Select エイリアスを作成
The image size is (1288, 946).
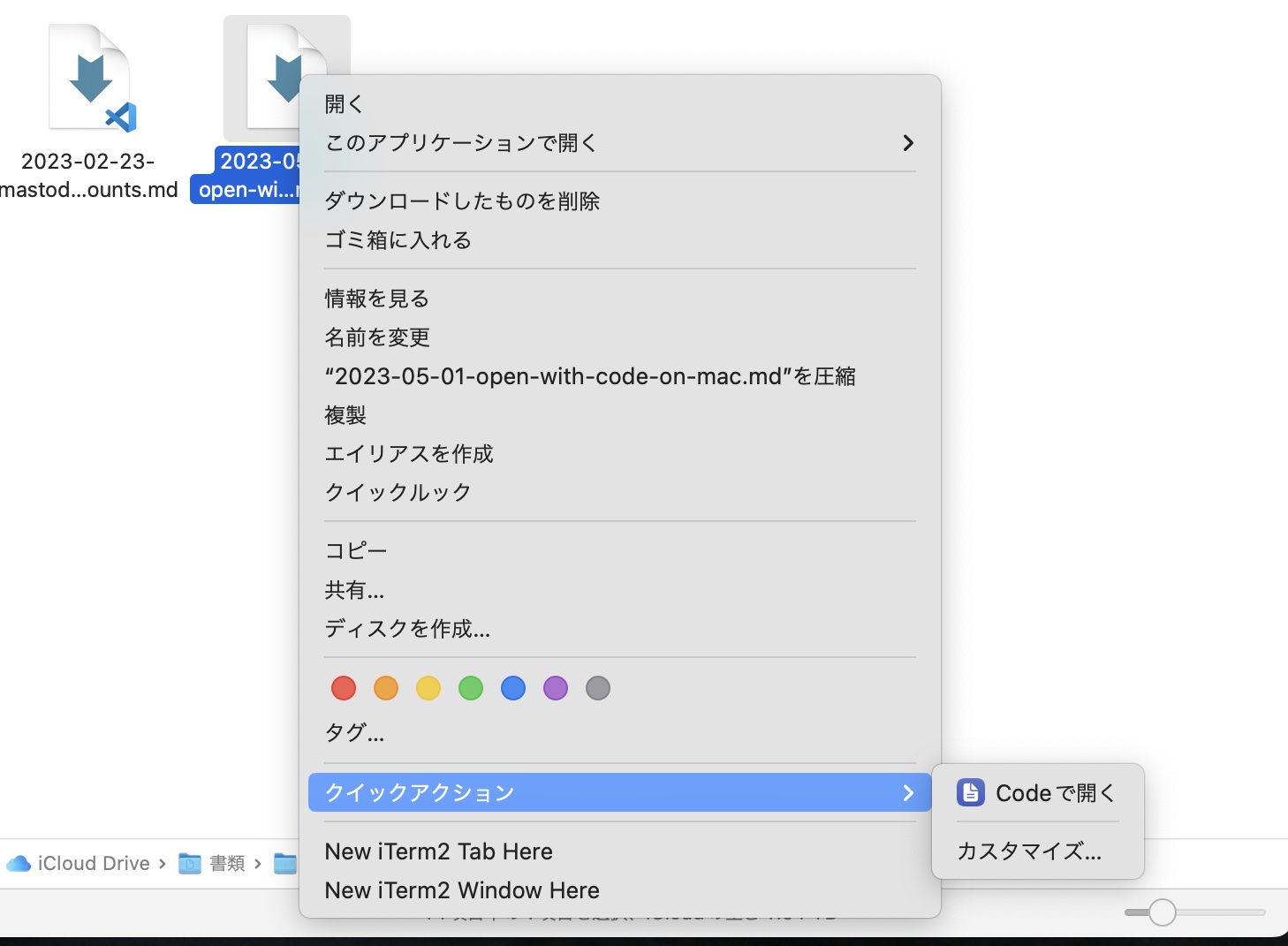coord(619,453)
